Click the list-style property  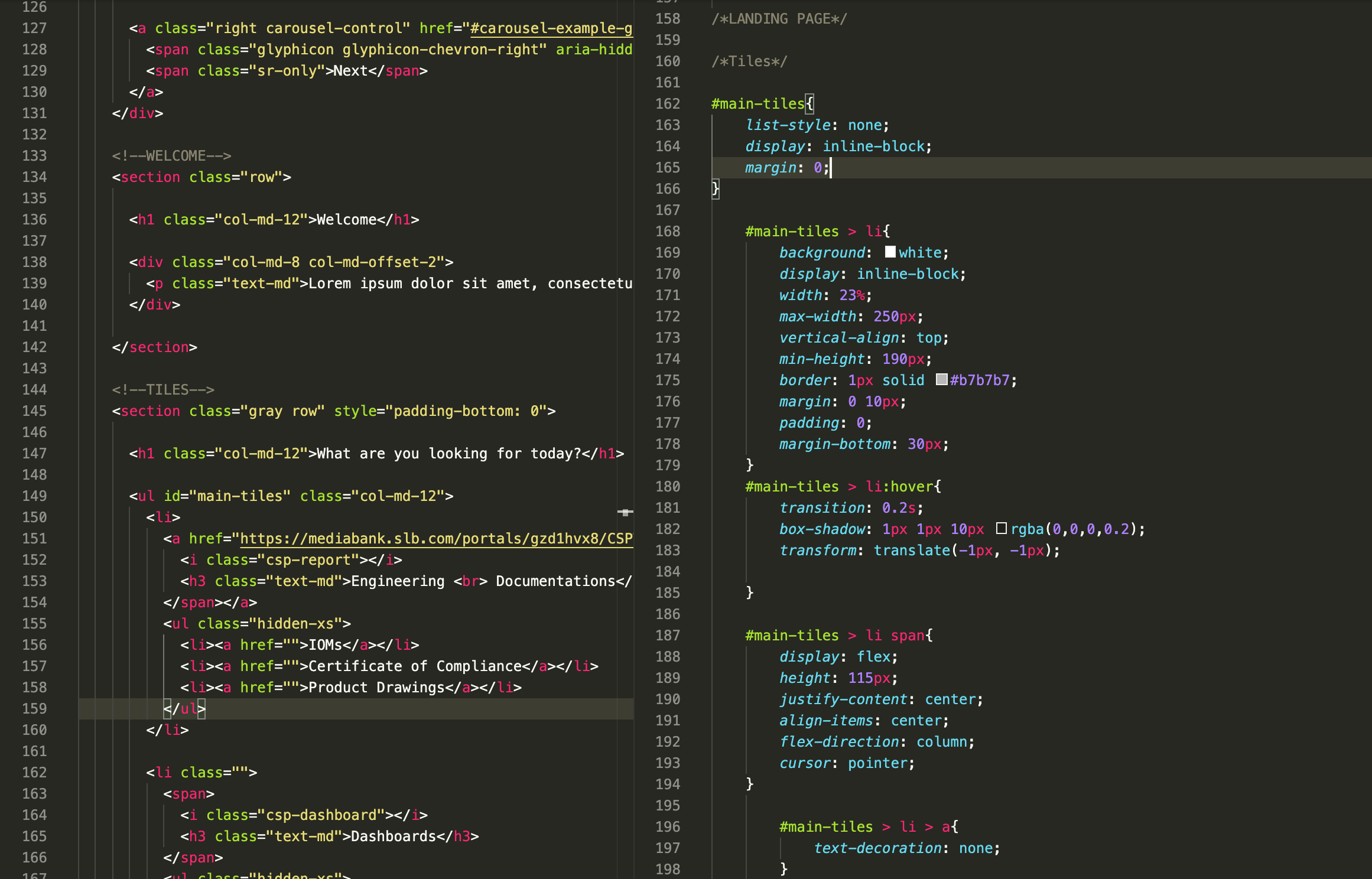coord(788,125)
